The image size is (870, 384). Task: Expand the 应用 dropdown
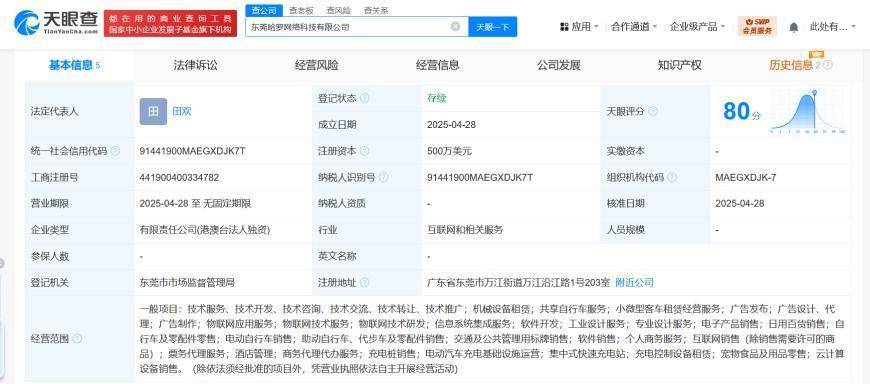tap(579, 26)
